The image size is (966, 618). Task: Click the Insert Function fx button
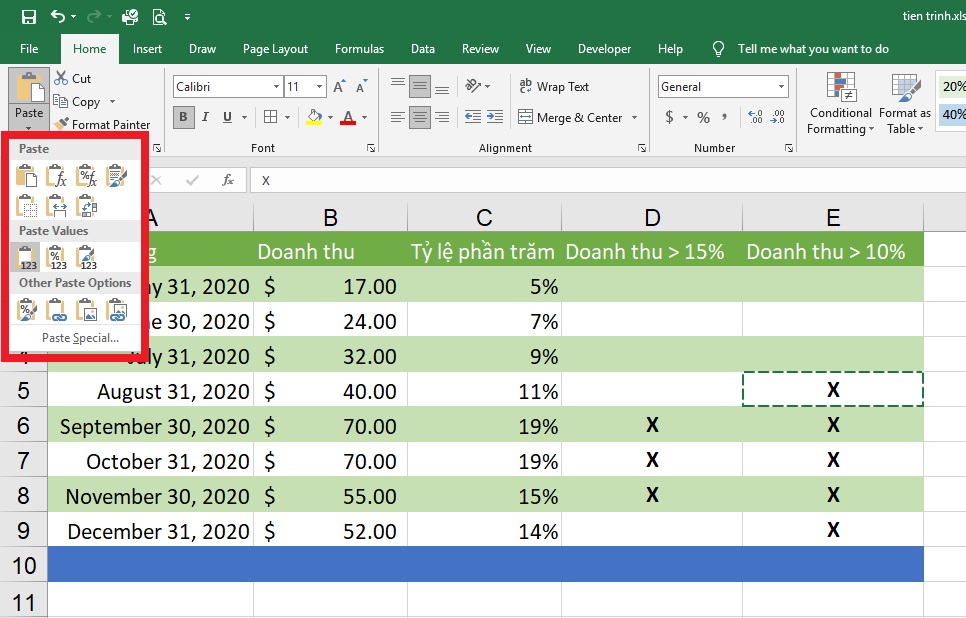click(228, 180)
